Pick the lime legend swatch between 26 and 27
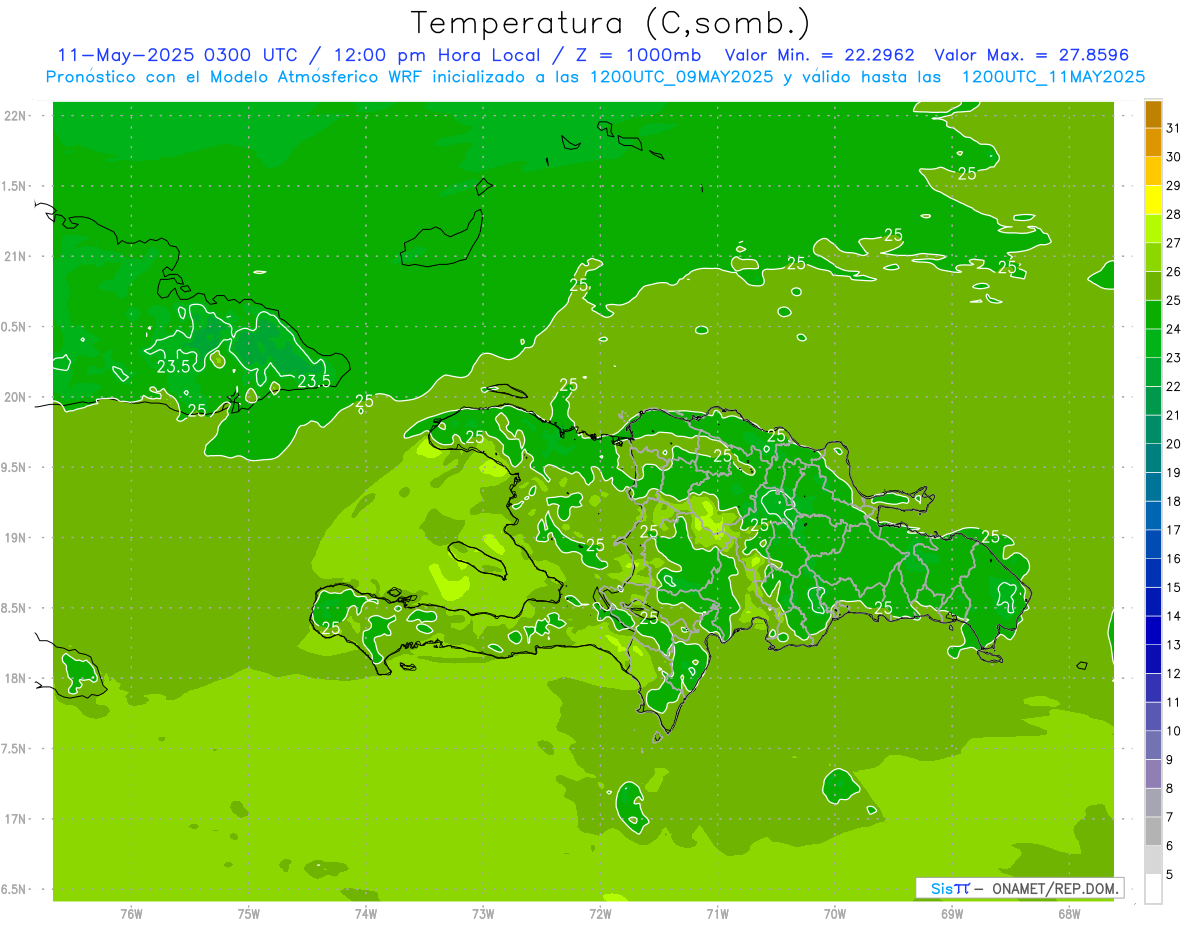 [x=1153, y=258]
